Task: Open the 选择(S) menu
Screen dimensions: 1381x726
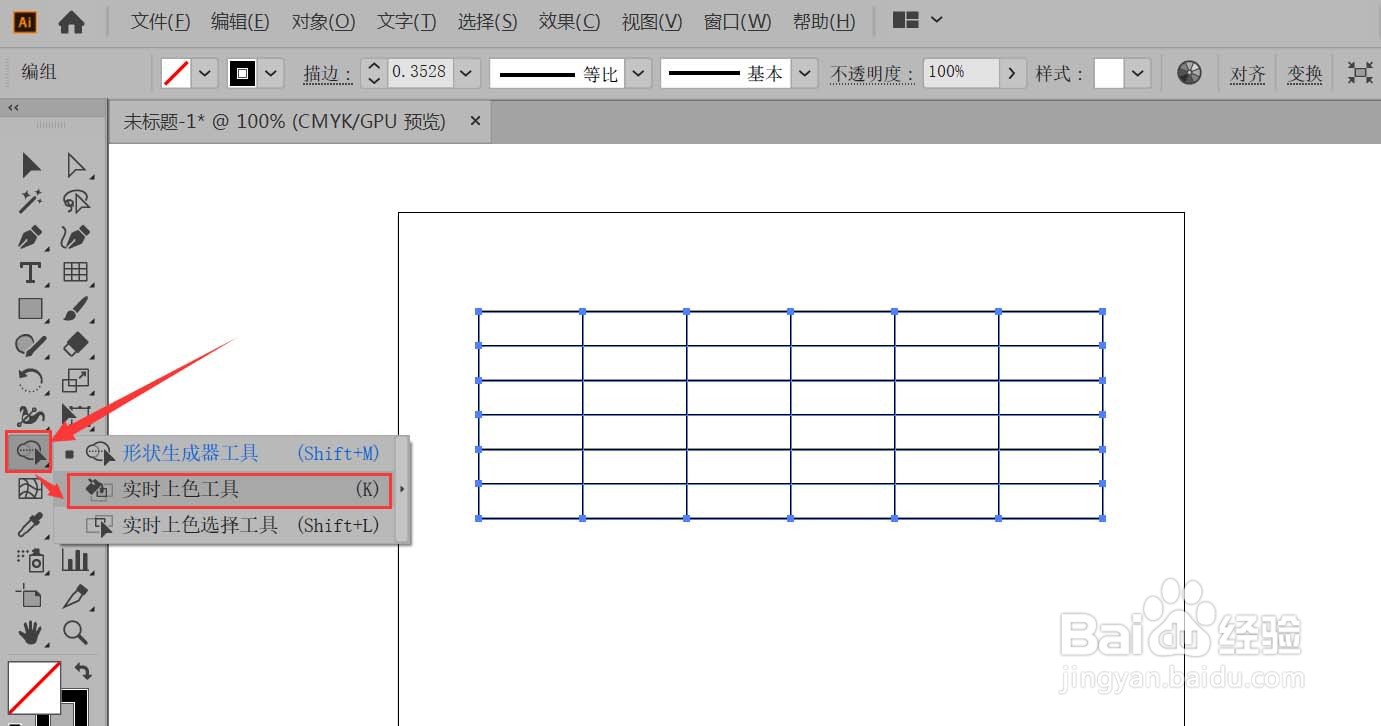Action: point(488,21)
